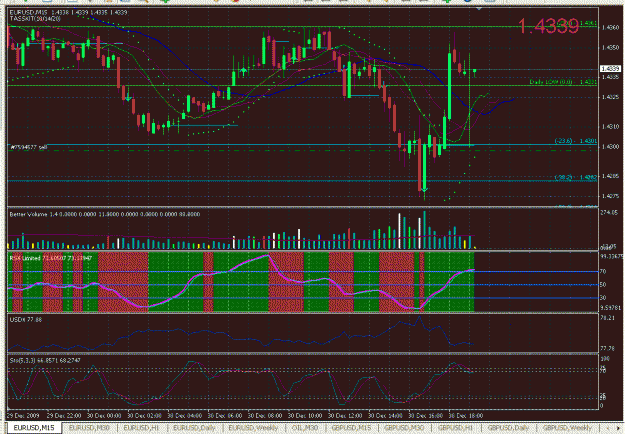Switch to the OIL,M30 chart tab
This screenshot has width=625, height=434.
[305, 428]
